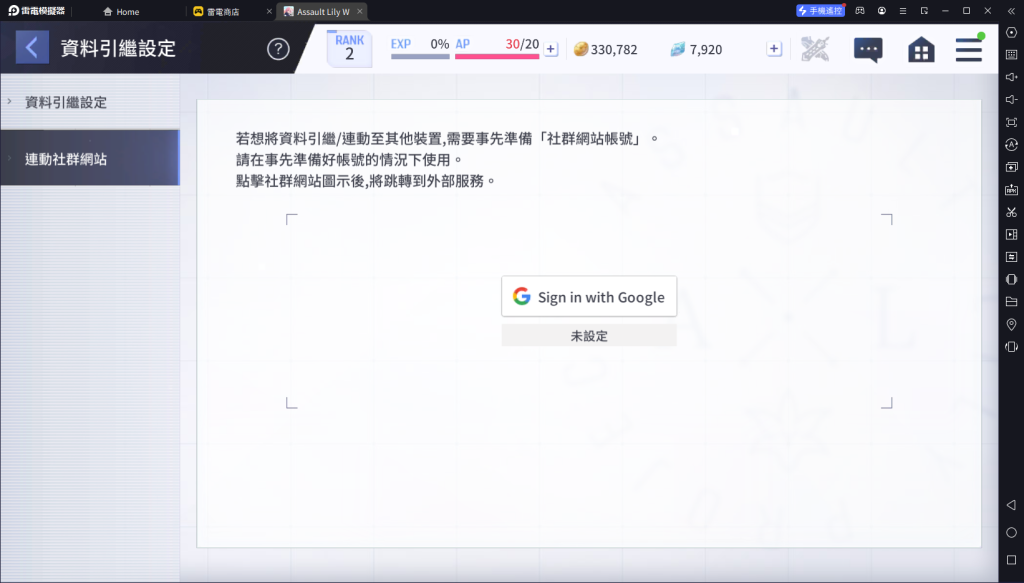The height and width of the screenshot is (583, 1024).
Task: Open the chat speech bubble
Action: tap(868, 50)
